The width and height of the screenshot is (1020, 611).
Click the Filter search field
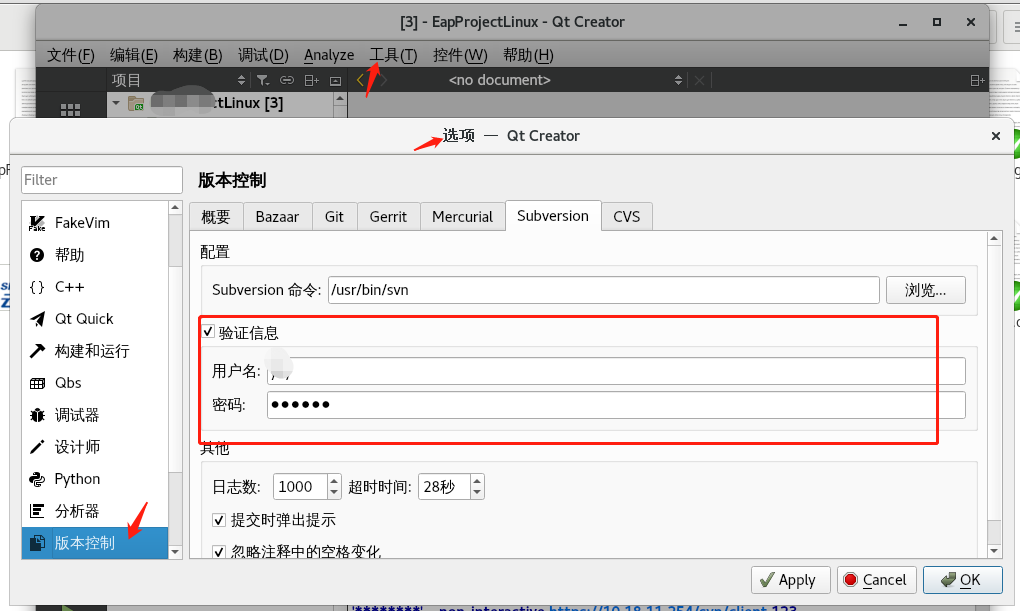(x=101, y=180)
